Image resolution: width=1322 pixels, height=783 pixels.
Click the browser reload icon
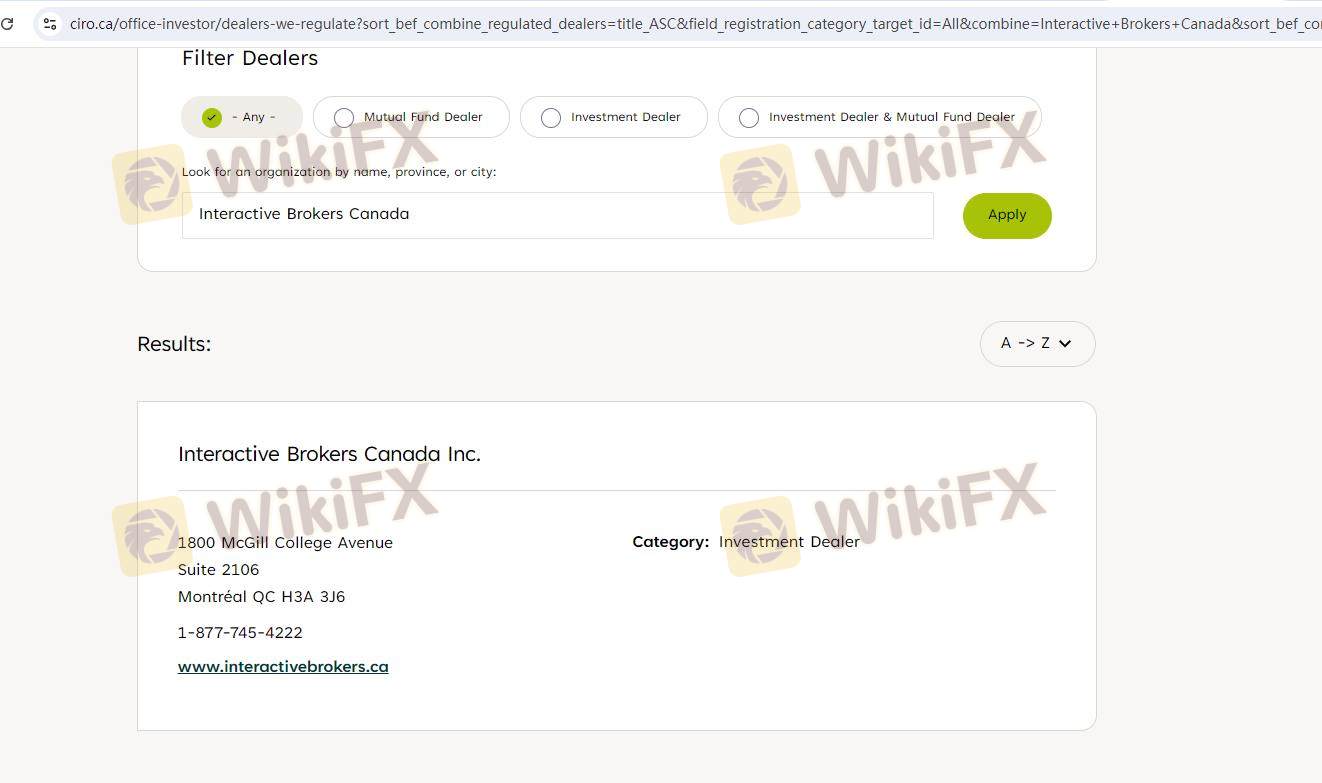pos(6,23)
